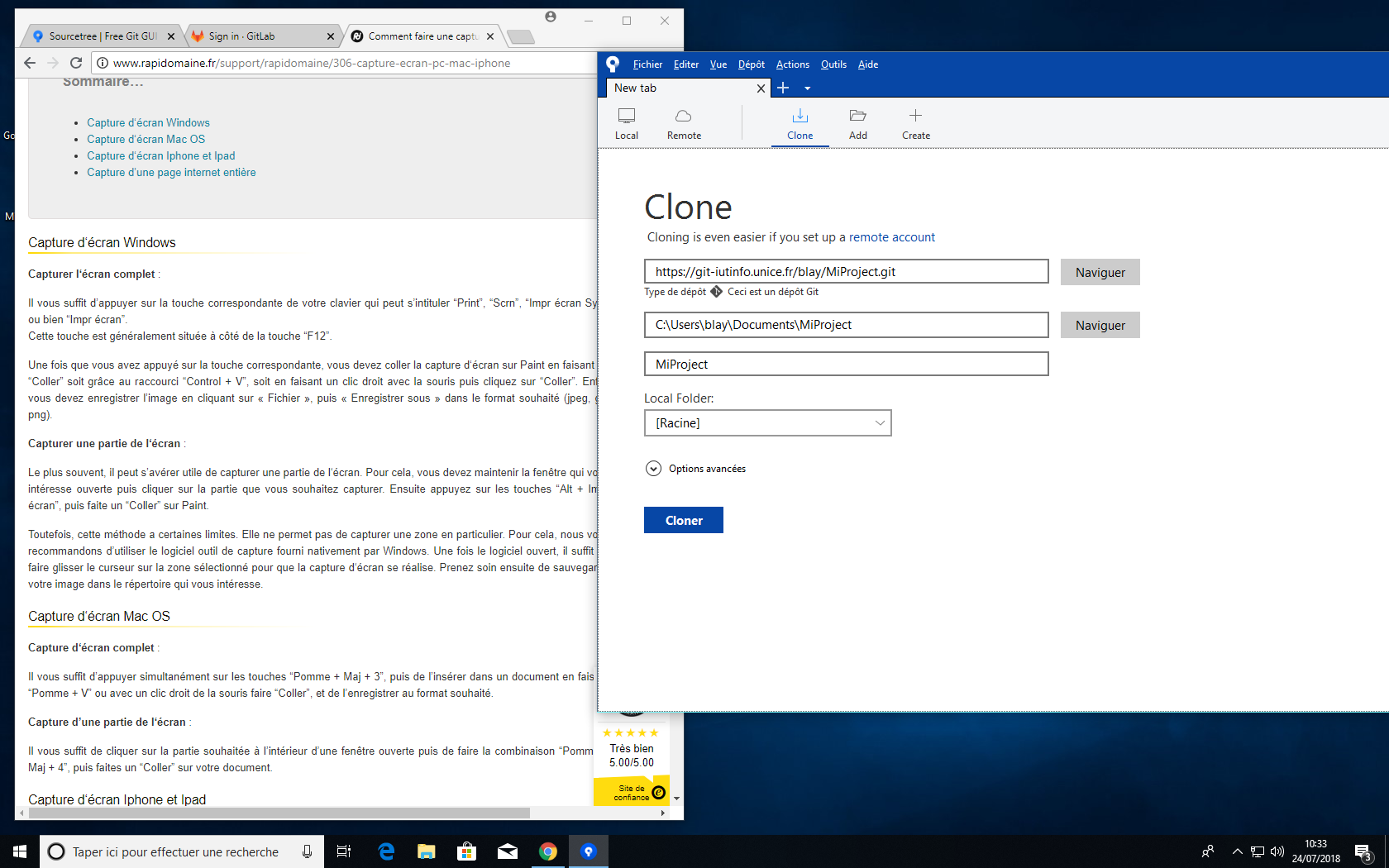Open the remote account link
Image resolution: width=1389 pixels, height=868 pixels.
point(892,237)
